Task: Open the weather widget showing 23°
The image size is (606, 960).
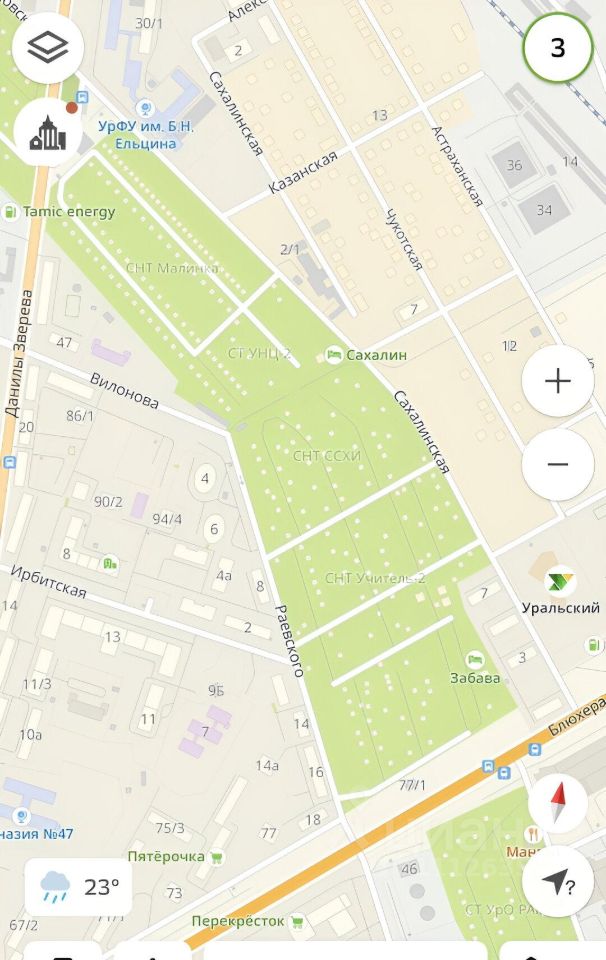Action: click(x=78, y=887)
